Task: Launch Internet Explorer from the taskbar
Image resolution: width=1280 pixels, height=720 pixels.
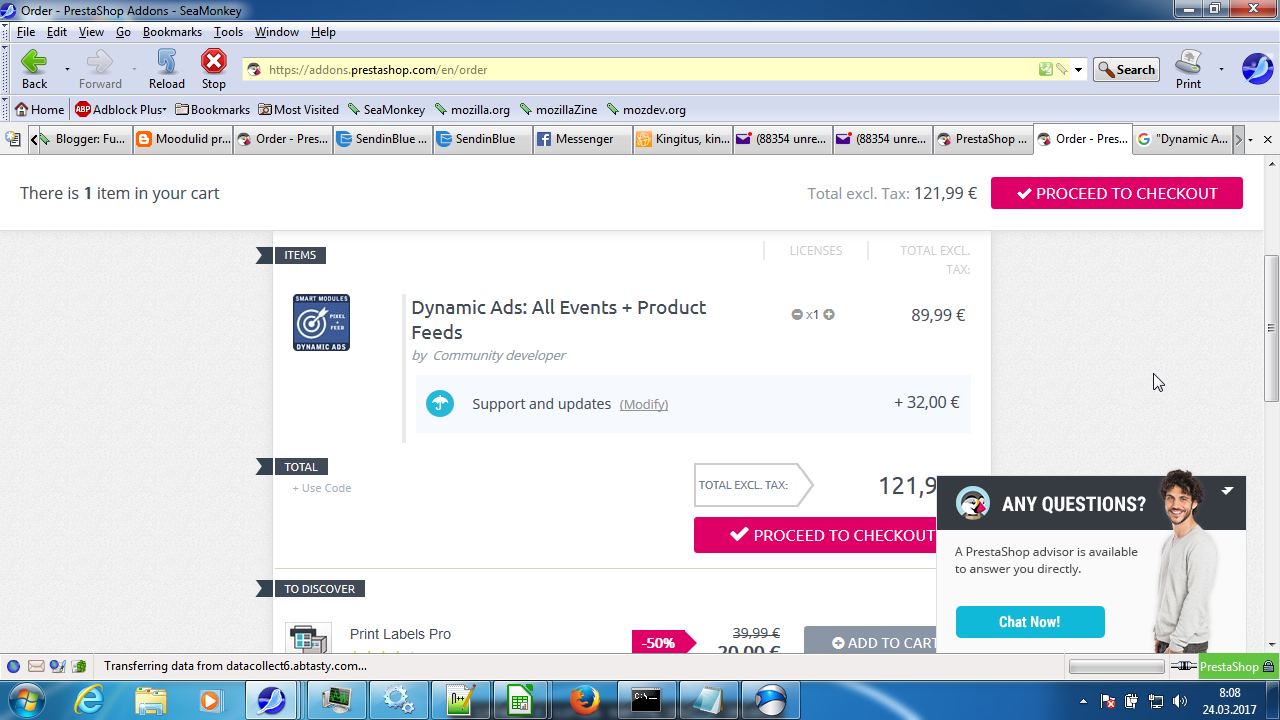Action: [89, 700]
